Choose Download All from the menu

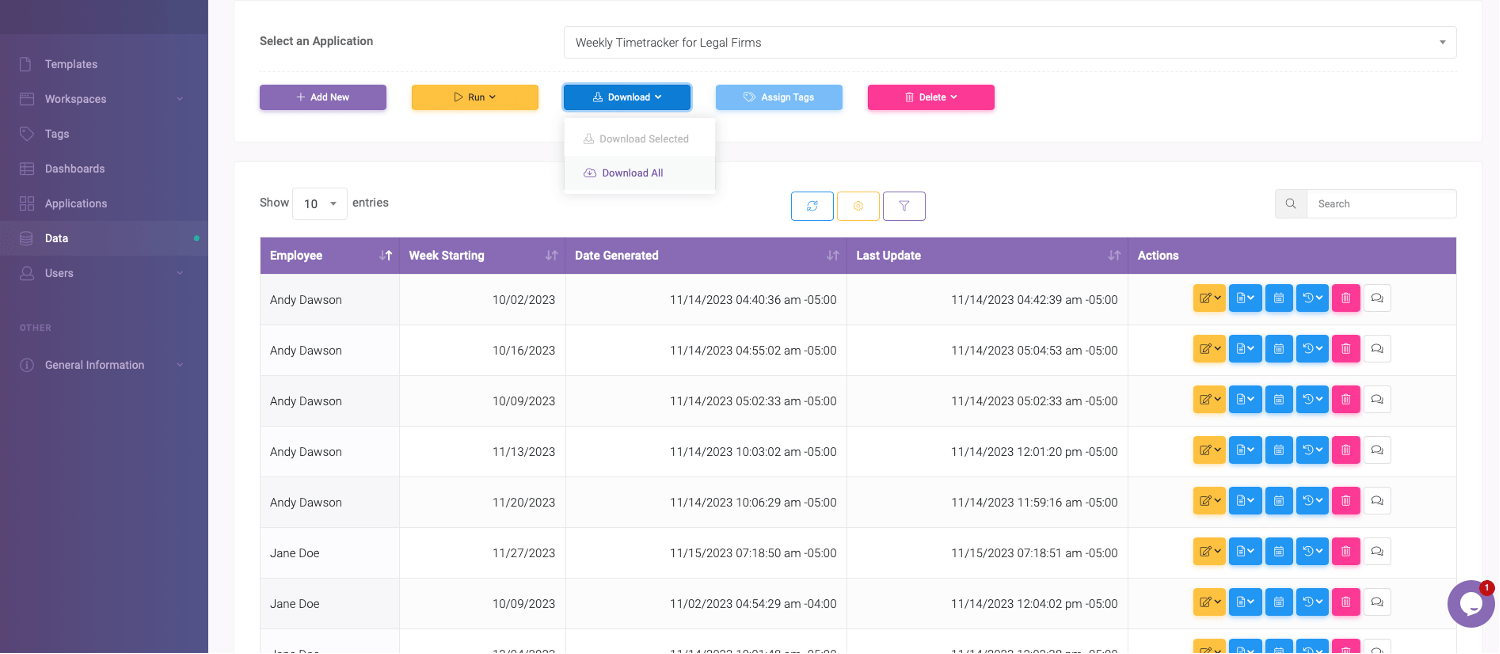[639, 173]
